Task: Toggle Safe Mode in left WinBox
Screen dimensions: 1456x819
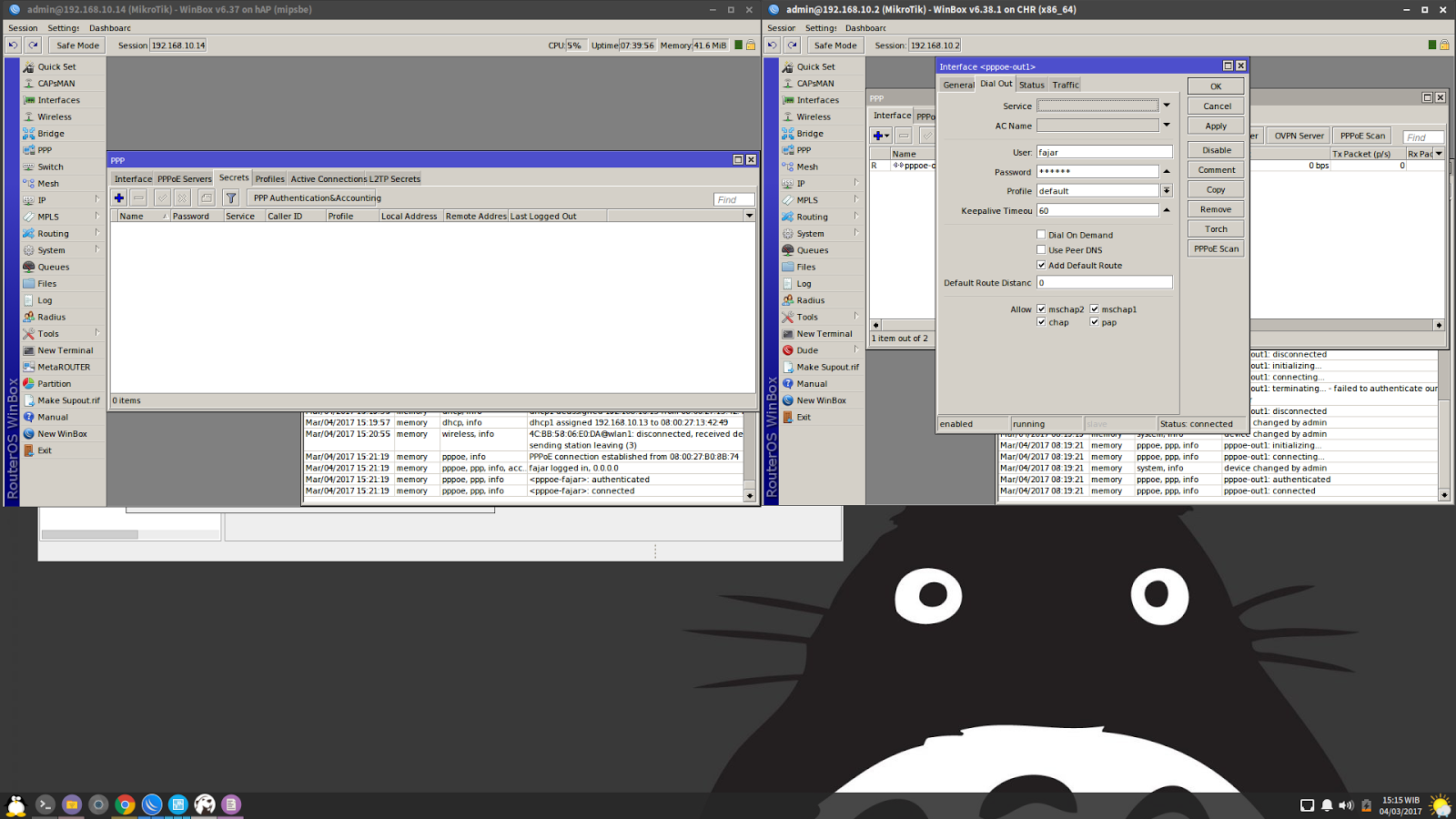Action: tap(77, 45)
